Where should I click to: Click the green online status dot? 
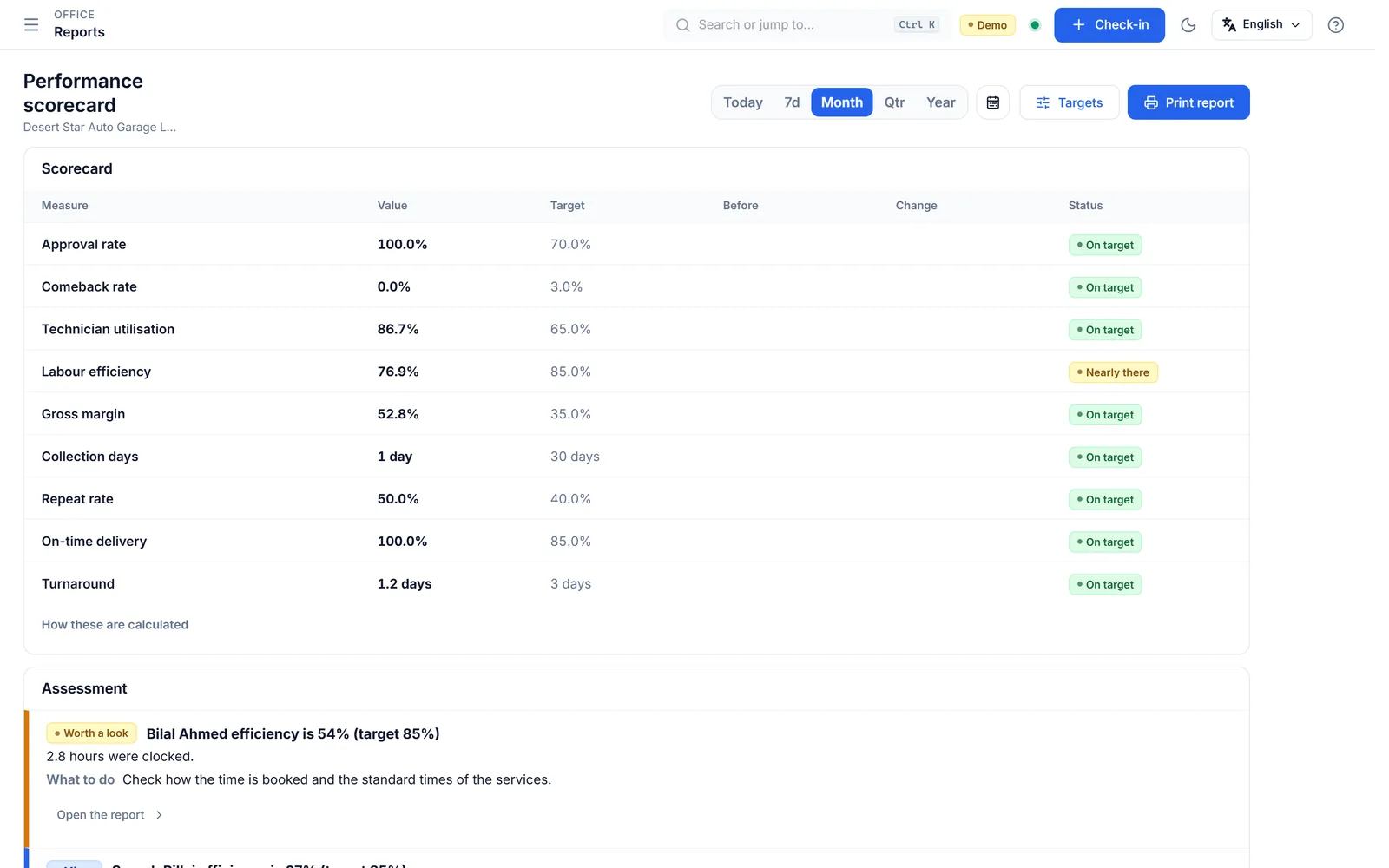point(1035,25)
